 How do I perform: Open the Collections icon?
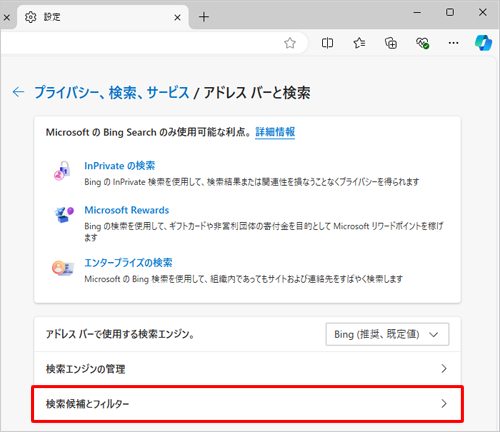coord(391,43)
